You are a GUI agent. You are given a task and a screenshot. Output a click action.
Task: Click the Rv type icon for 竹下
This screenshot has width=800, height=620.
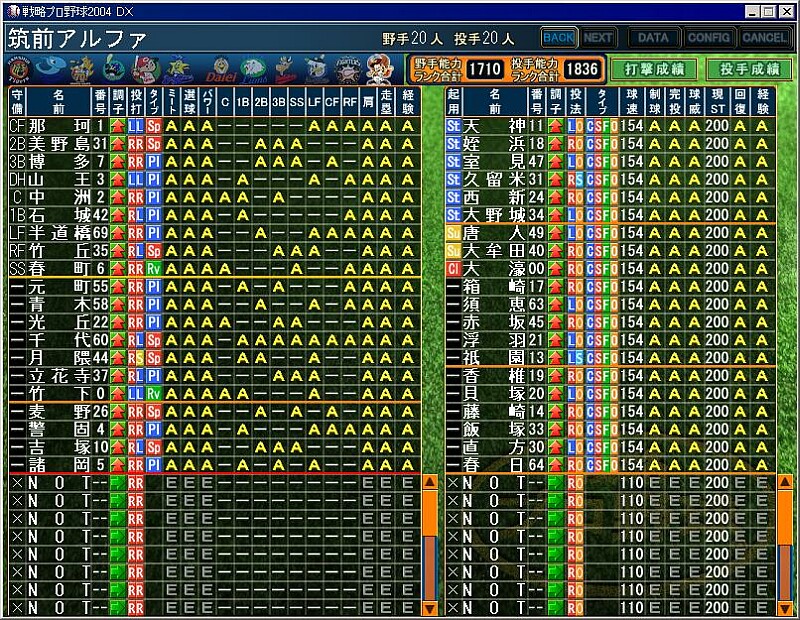coord(154,394)
